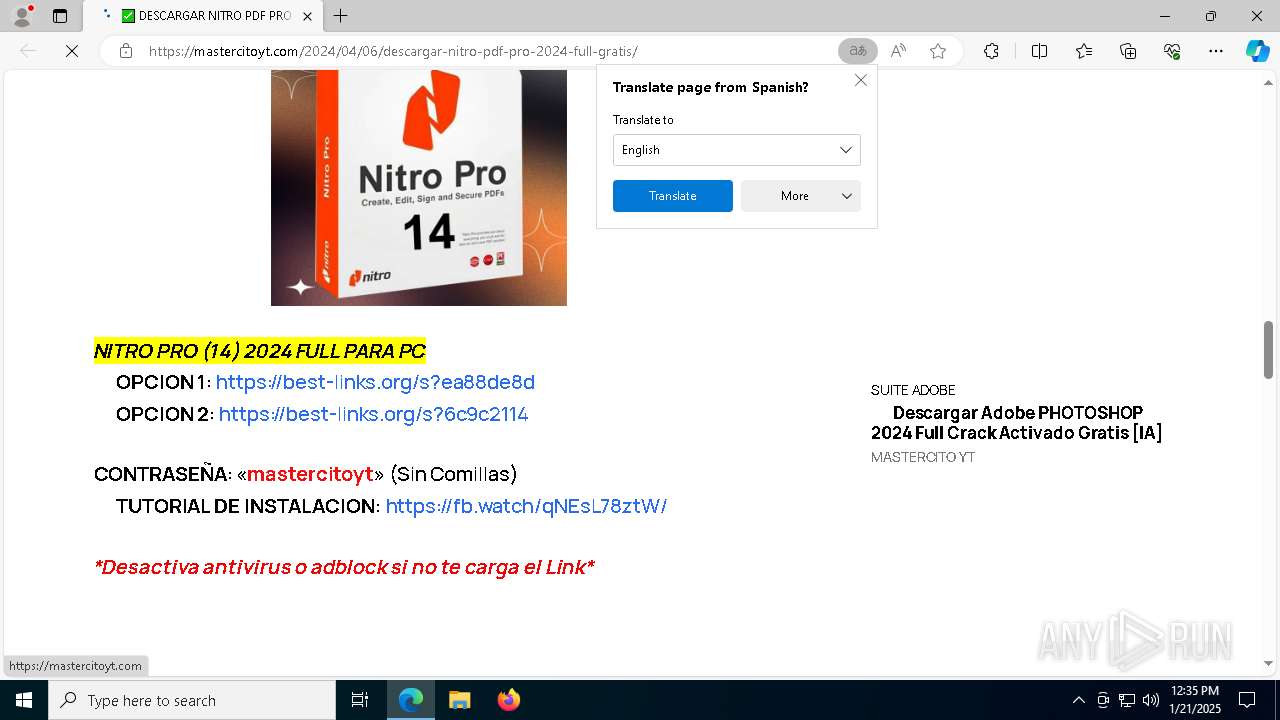1280x720 pixels.
Task: Close the translate popup
Action: coord(860,80)
